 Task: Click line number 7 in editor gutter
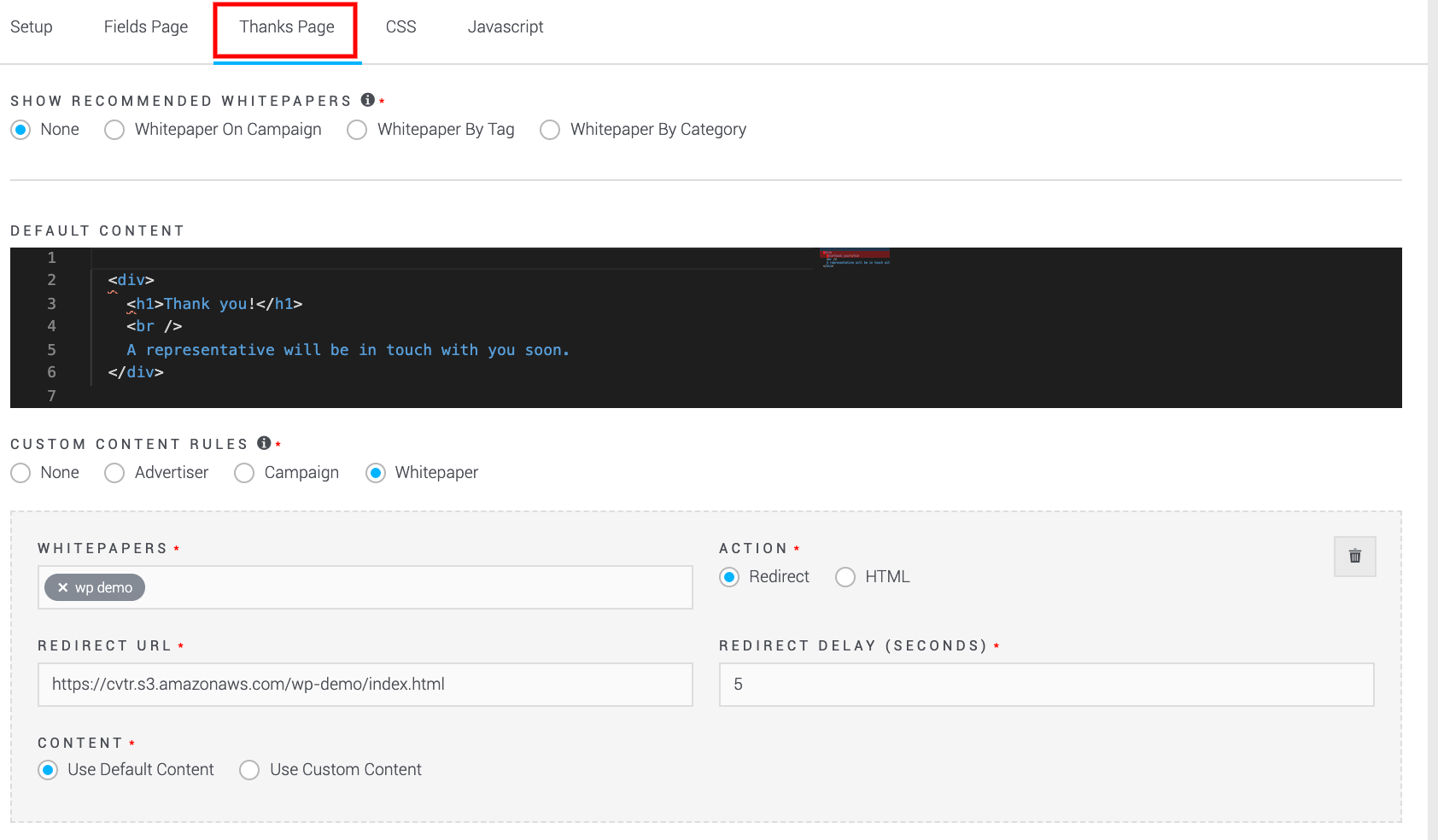pos(51,396)
